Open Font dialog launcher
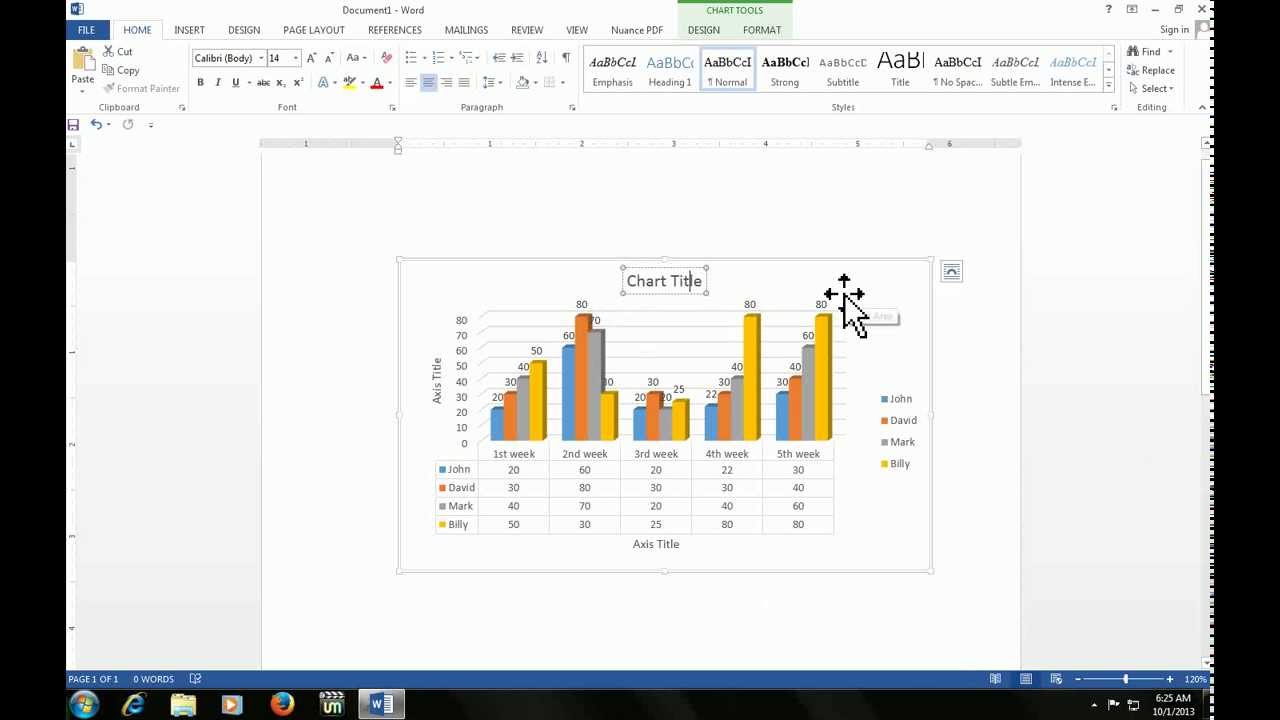Viewport: 1280px width, 720px height. (x=392, y=107)
